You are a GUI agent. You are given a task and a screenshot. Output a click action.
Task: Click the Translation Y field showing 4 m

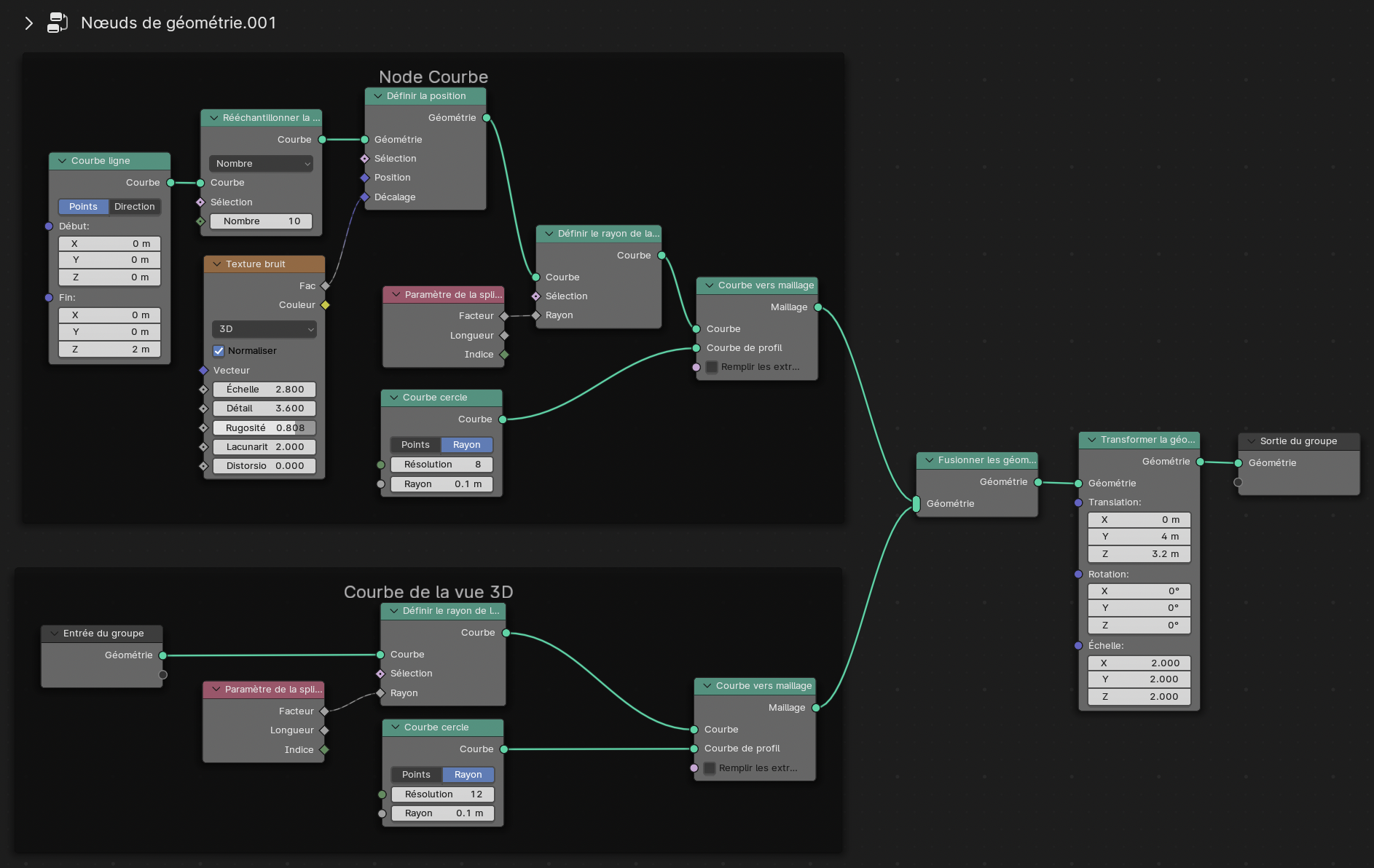coord(1139,537)
